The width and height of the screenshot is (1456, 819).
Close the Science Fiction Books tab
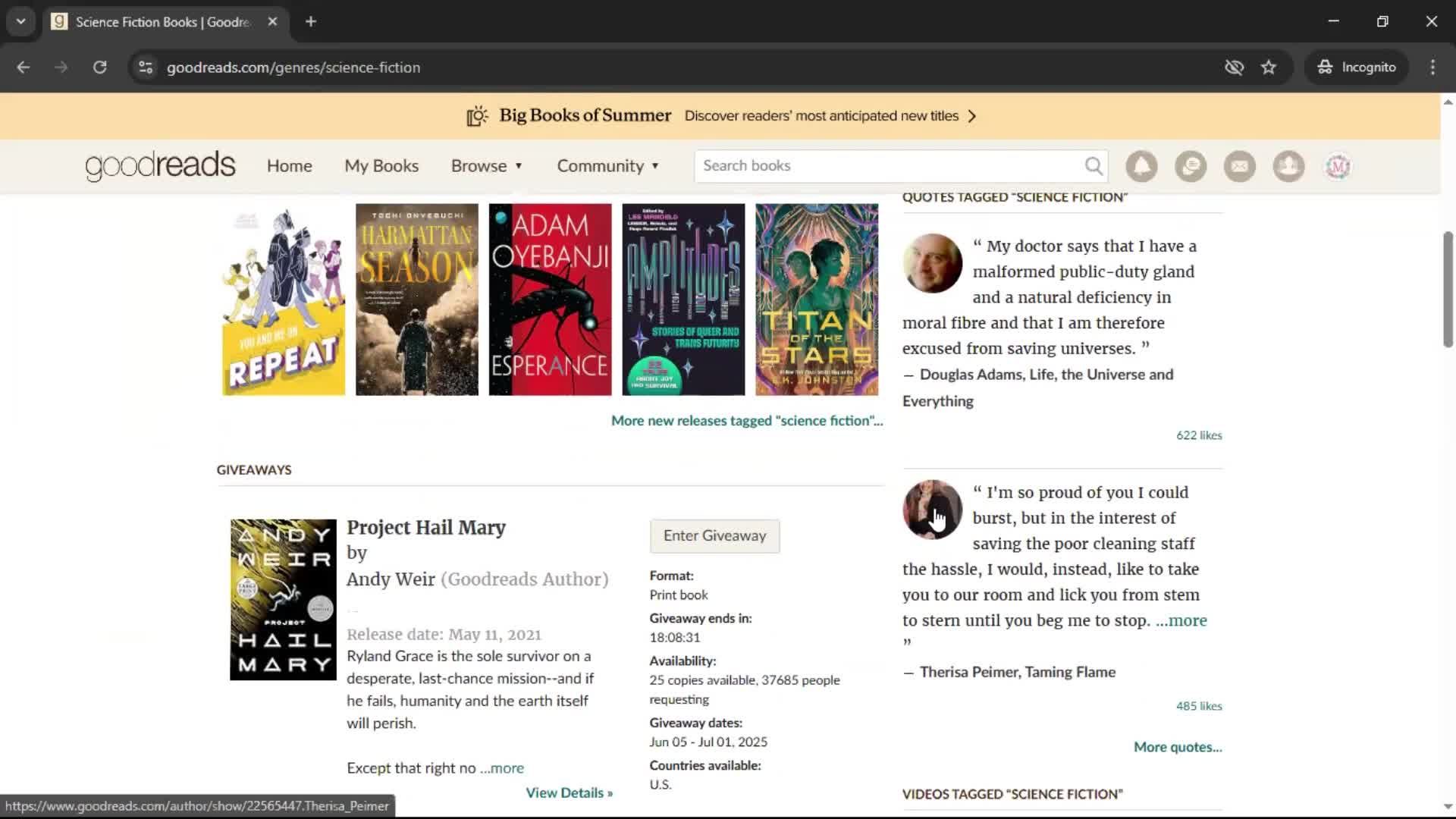(x=272, y=22)
